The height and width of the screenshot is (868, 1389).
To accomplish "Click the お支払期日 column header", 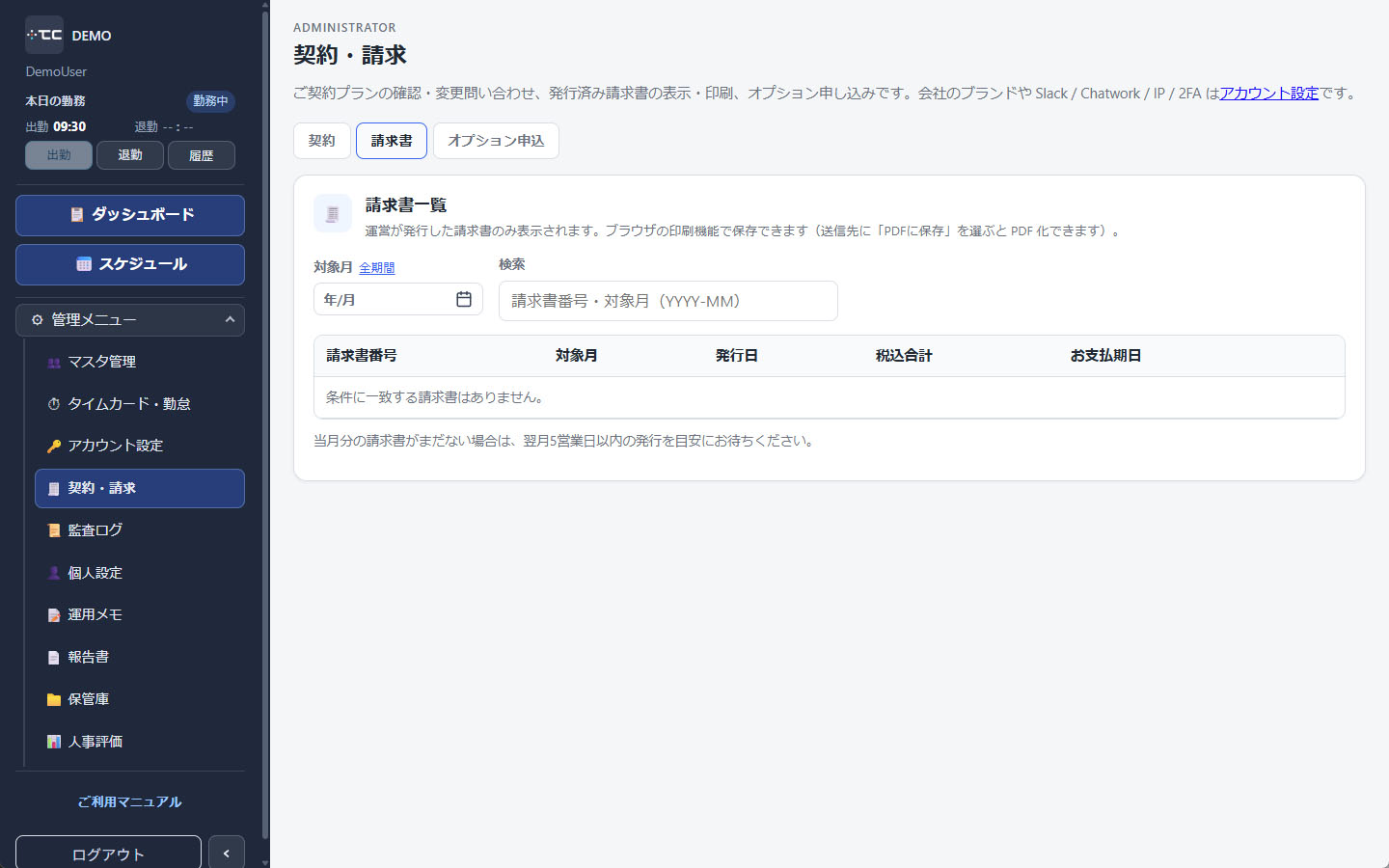I will click(x=1106, y=356).
